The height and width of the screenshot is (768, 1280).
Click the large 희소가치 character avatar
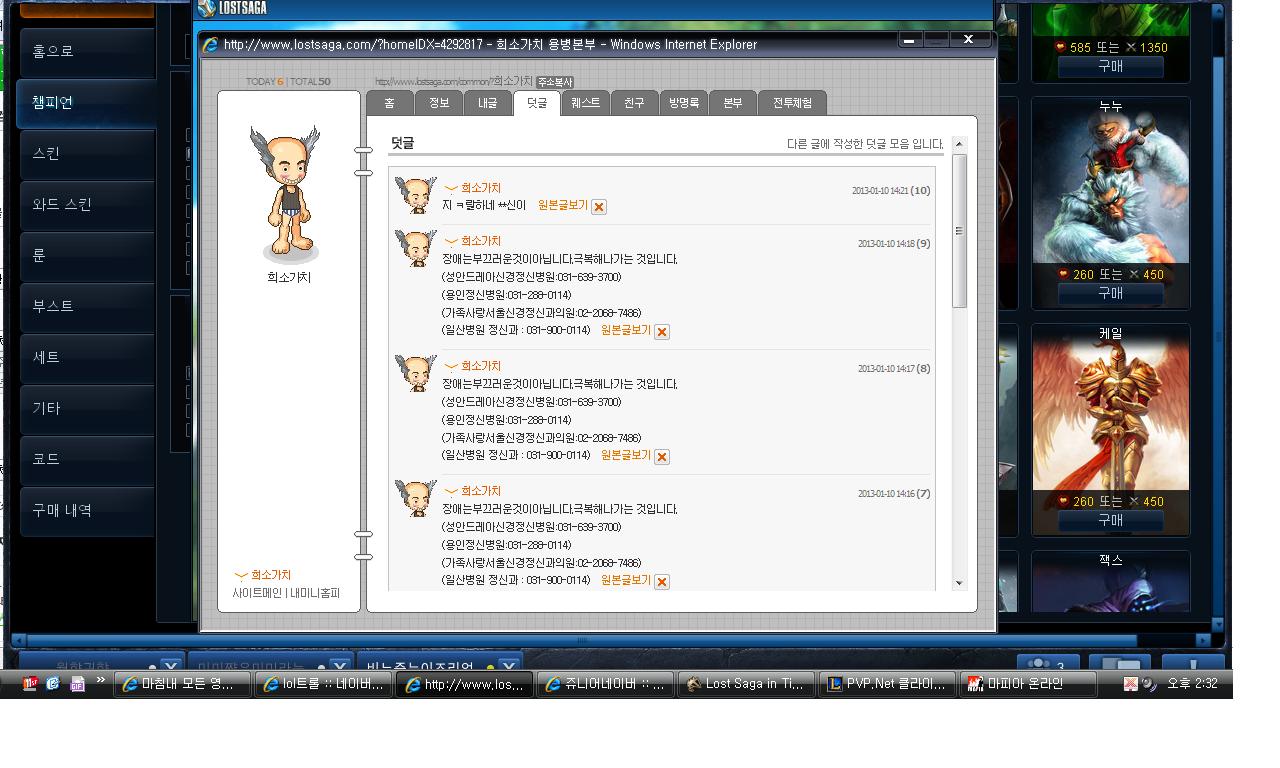(x=286, y=192)
